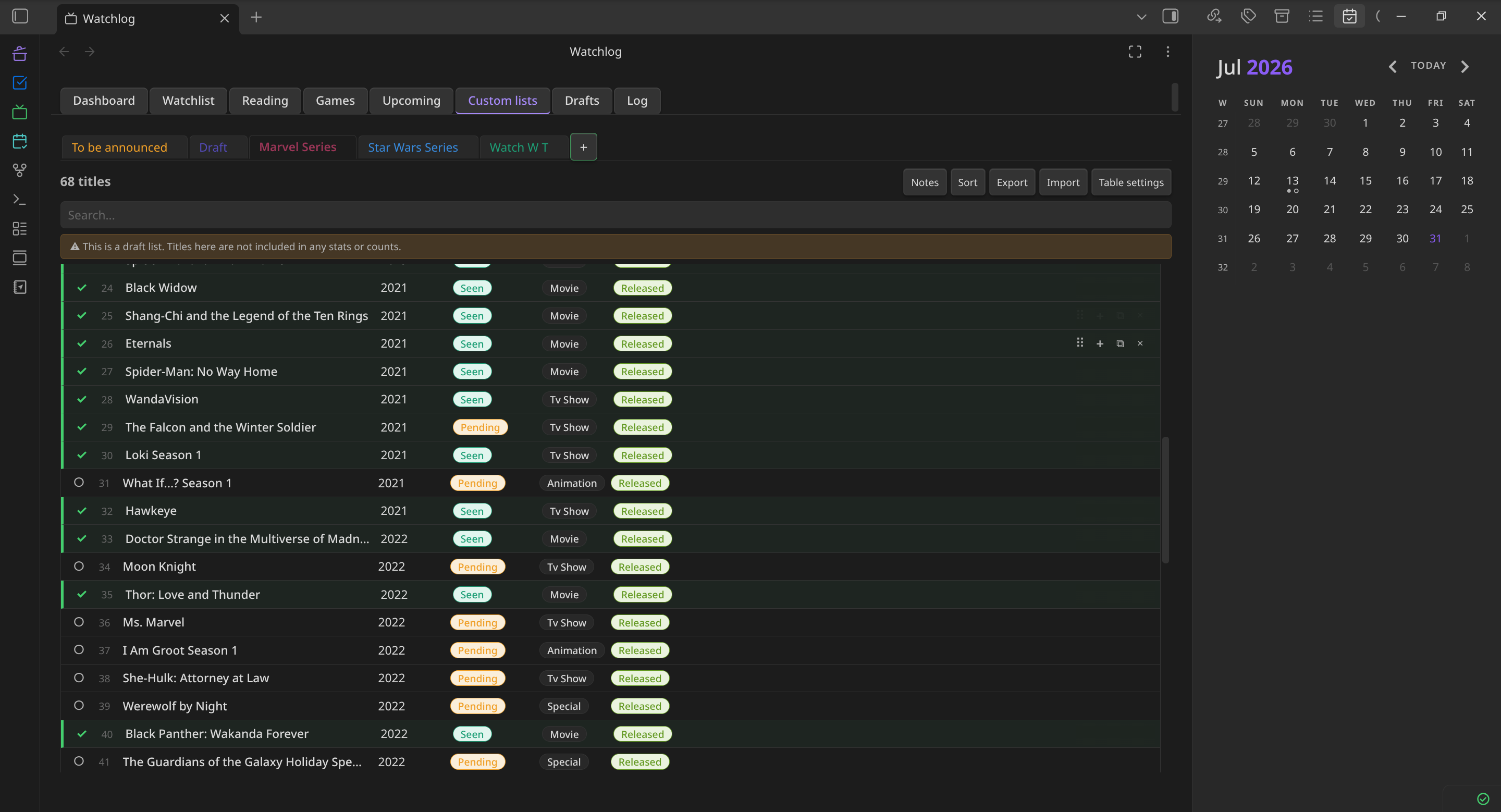
Task: Open the Games tab
Action: click(335, 100)
